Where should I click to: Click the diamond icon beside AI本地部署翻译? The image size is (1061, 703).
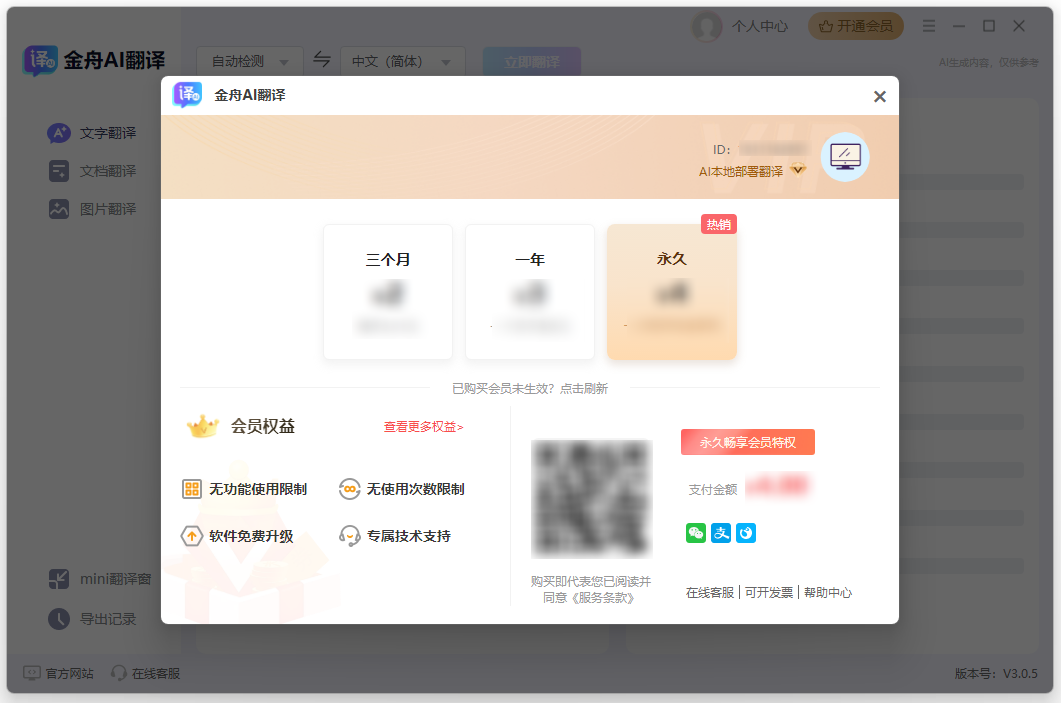click(x=798, y=170)
